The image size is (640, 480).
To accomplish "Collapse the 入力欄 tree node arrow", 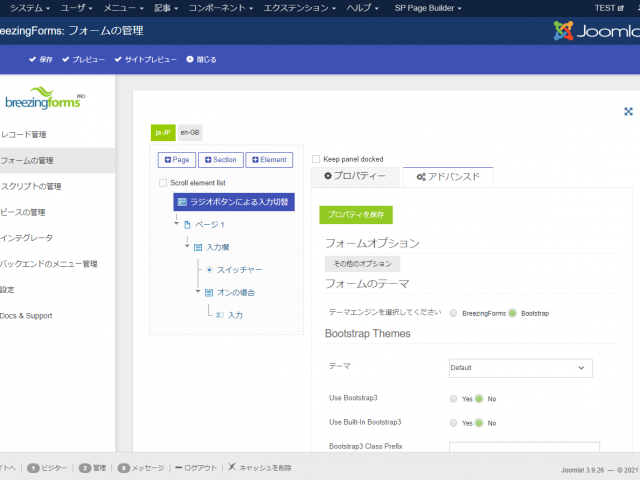I will [x=187, y=246].
